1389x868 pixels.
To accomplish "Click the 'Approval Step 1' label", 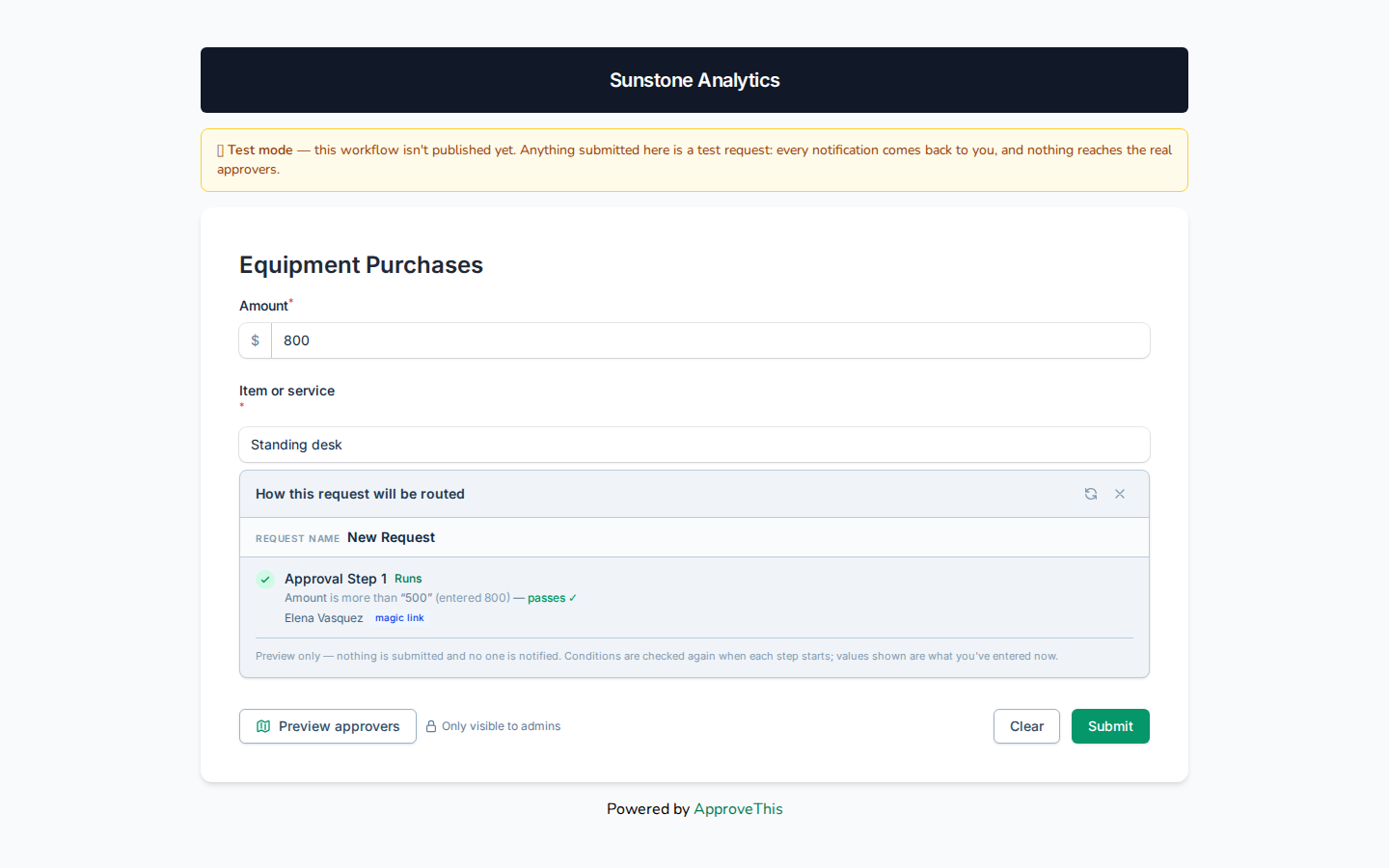I will pos(336,579).
